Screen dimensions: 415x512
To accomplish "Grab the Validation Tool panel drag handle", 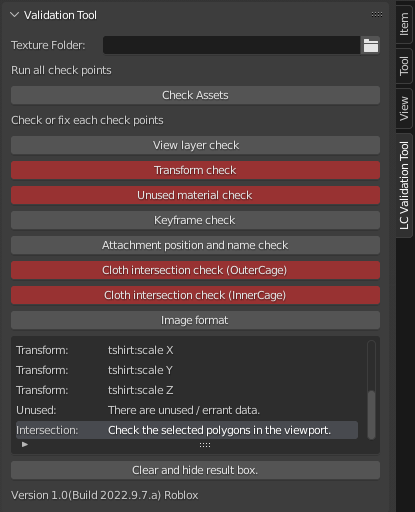I will coord(377,15).
